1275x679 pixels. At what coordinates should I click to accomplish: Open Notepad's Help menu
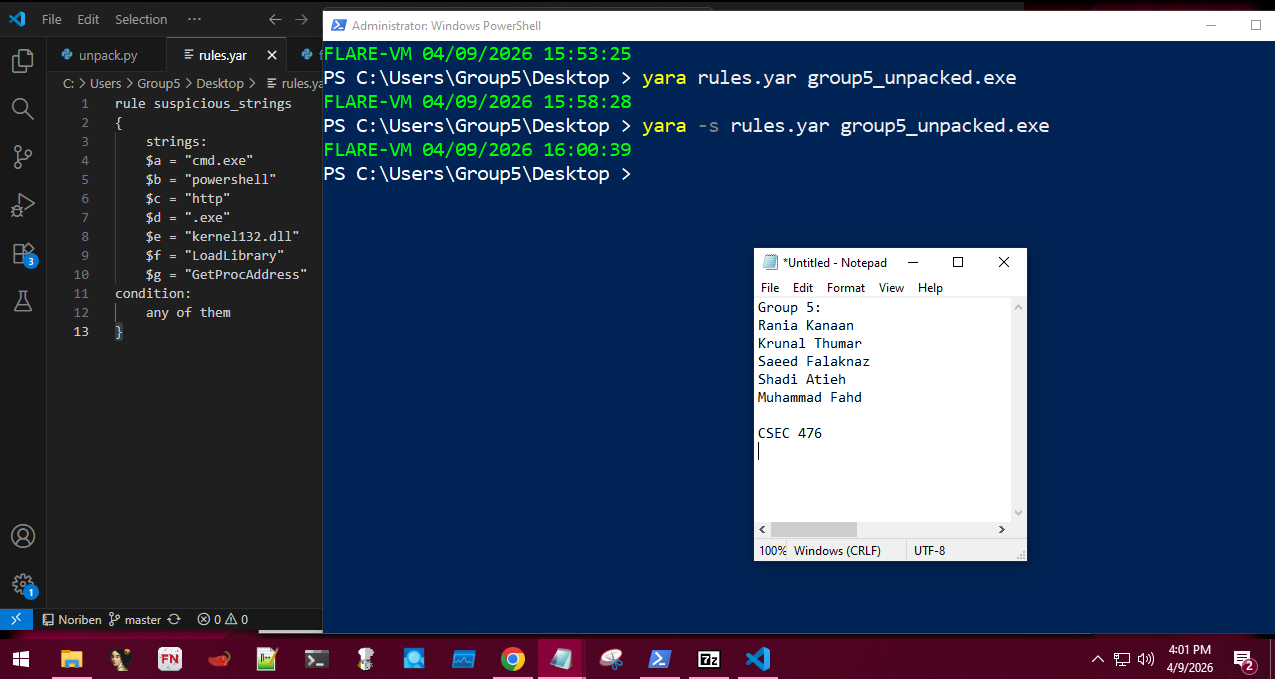click(930, 287)
